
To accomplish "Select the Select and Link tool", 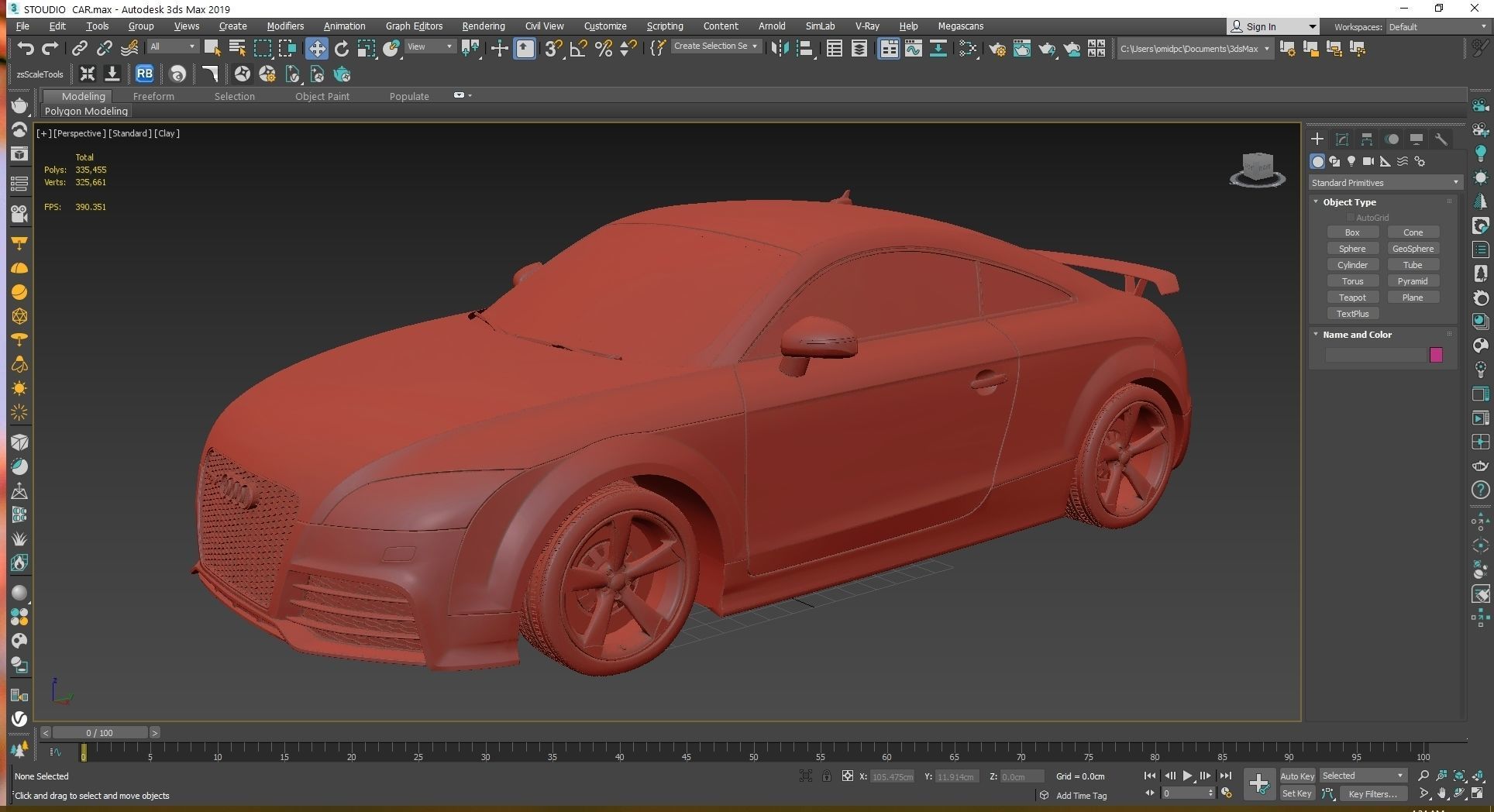I will pos(79,48).
